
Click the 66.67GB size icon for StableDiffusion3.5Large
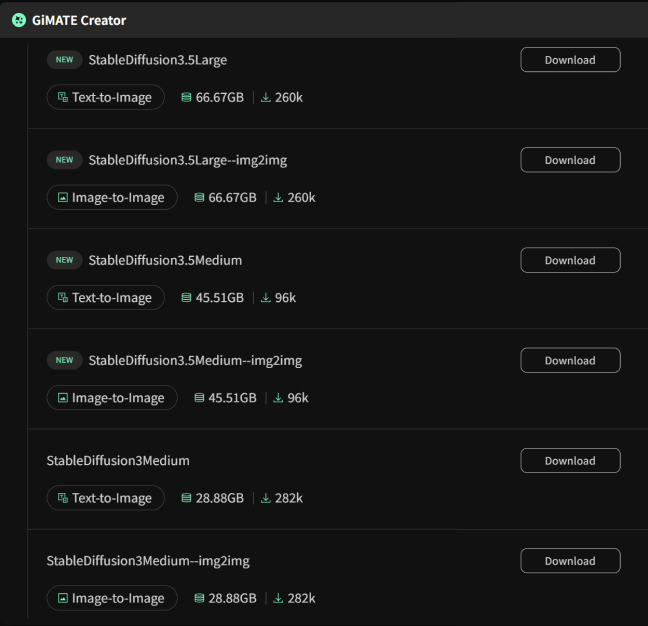point(186,97)
